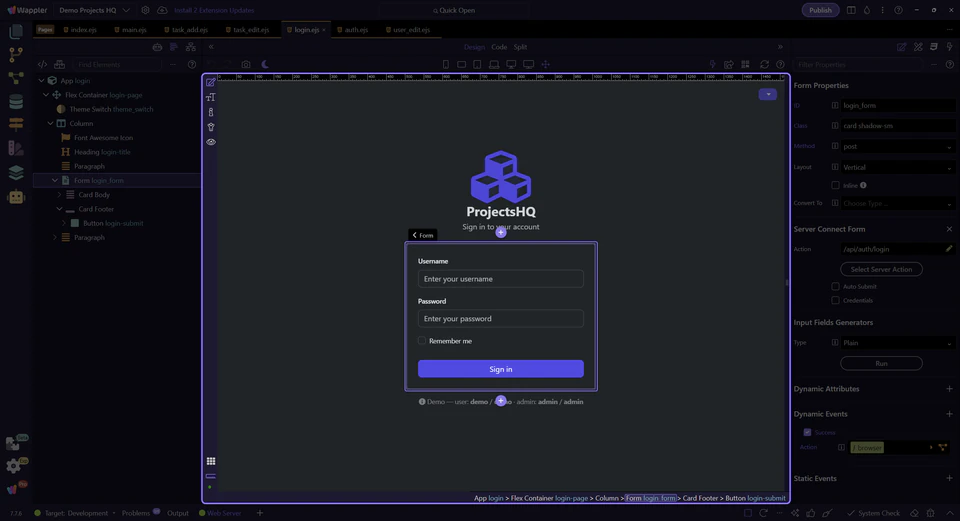The width and height of the screenshot is (960, 521).
Task: Toggle dark mode moon icon
Action: point(264,64)
